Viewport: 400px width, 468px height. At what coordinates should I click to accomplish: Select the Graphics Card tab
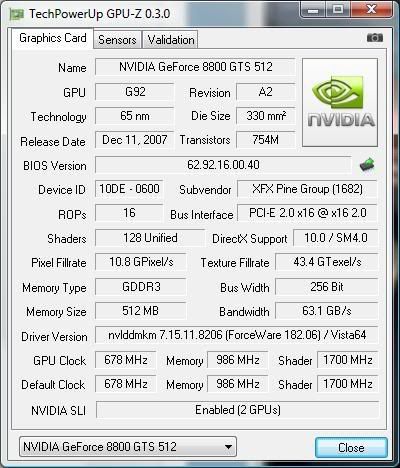[x=53, y=38]
